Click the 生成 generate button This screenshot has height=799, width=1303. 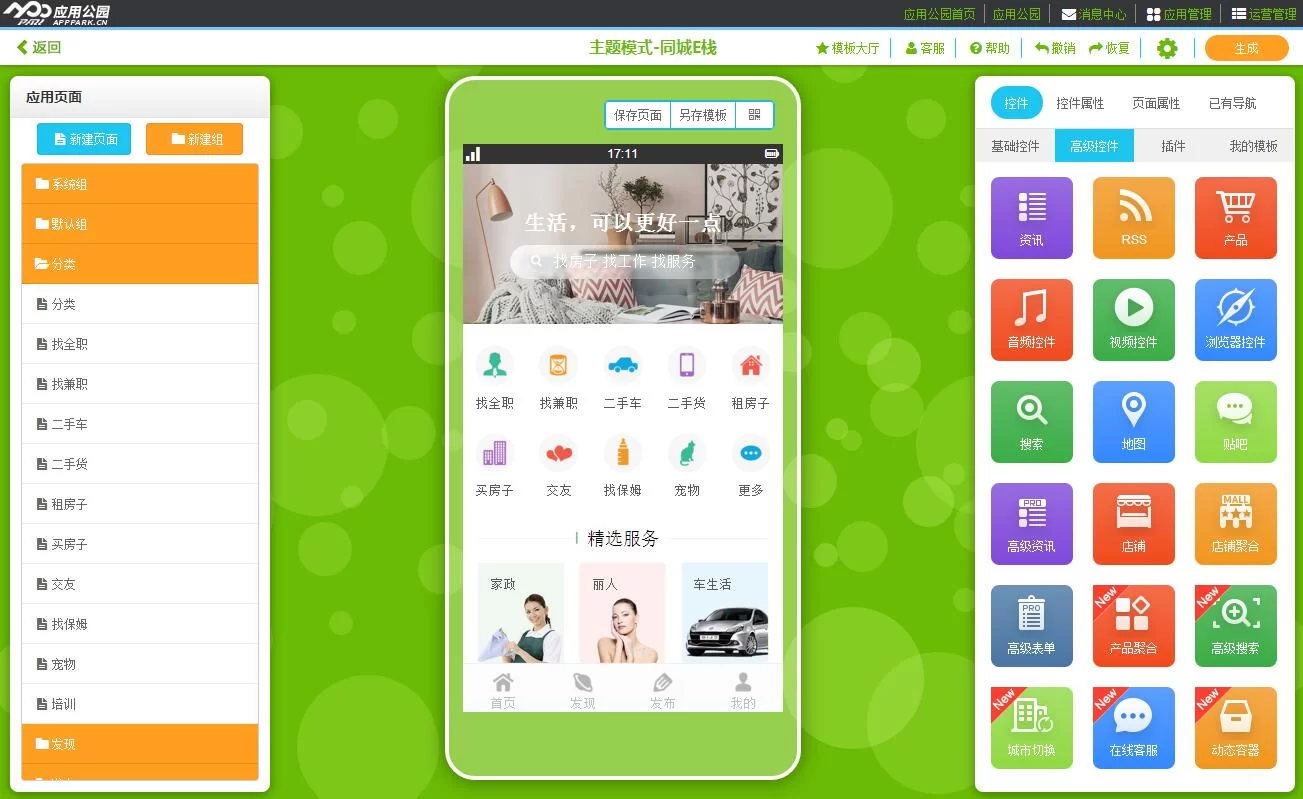pos(1246,48)
